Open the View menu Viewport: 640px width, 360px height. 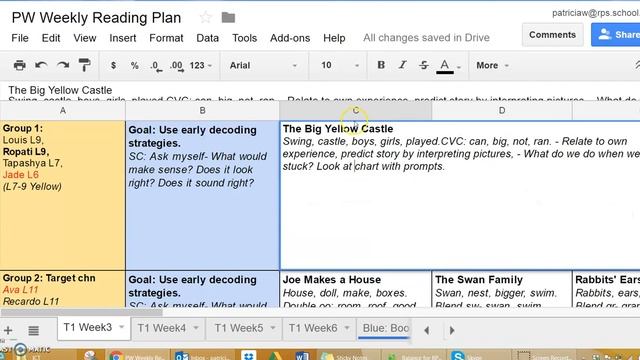84,38
